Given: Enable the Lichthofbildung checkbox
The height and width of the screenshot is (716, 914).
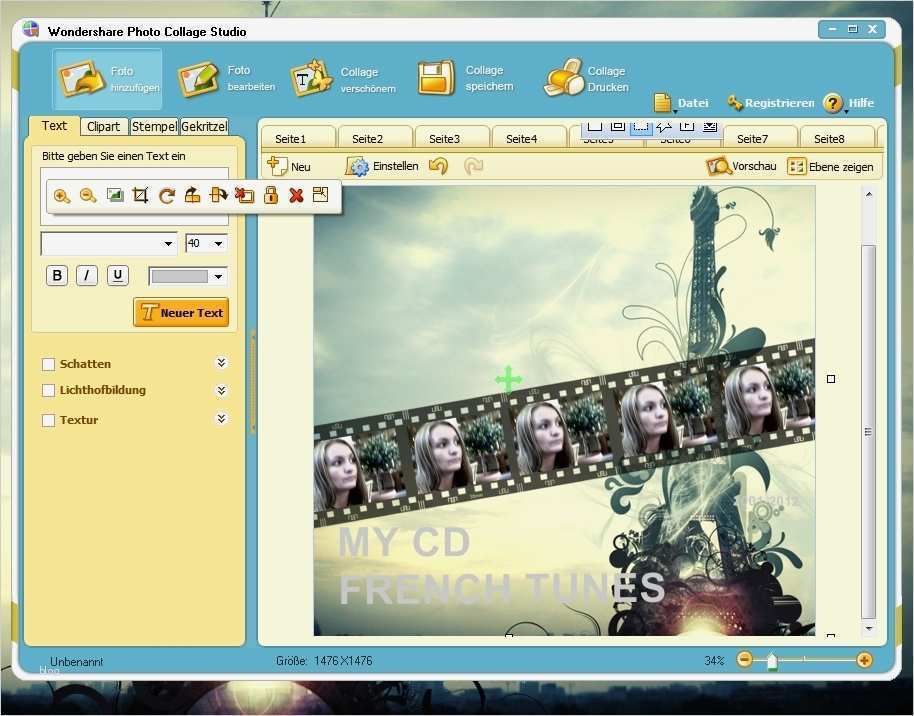Looking at the screenshot, I should tap(48, 391).
